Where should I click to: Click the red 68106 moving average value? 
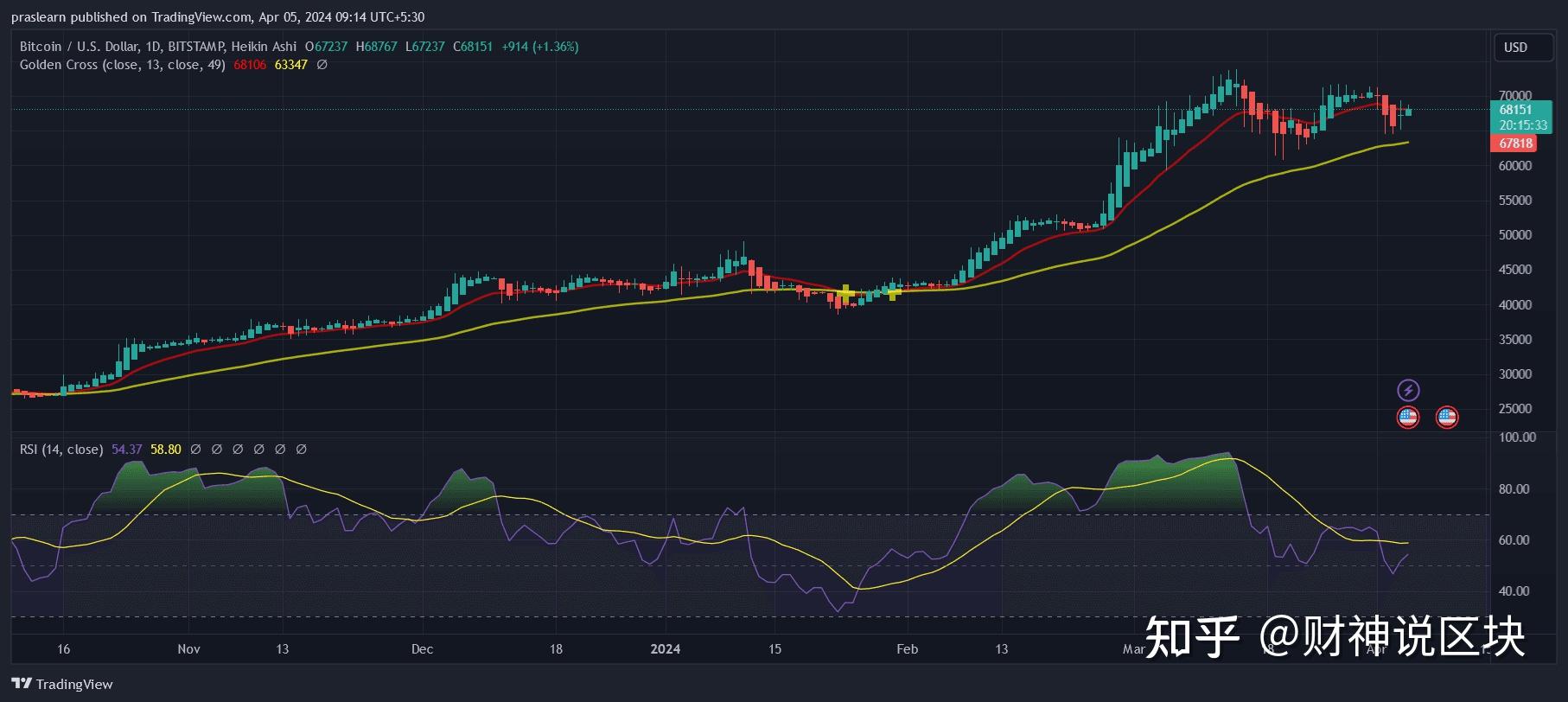(x=250, y=65)
